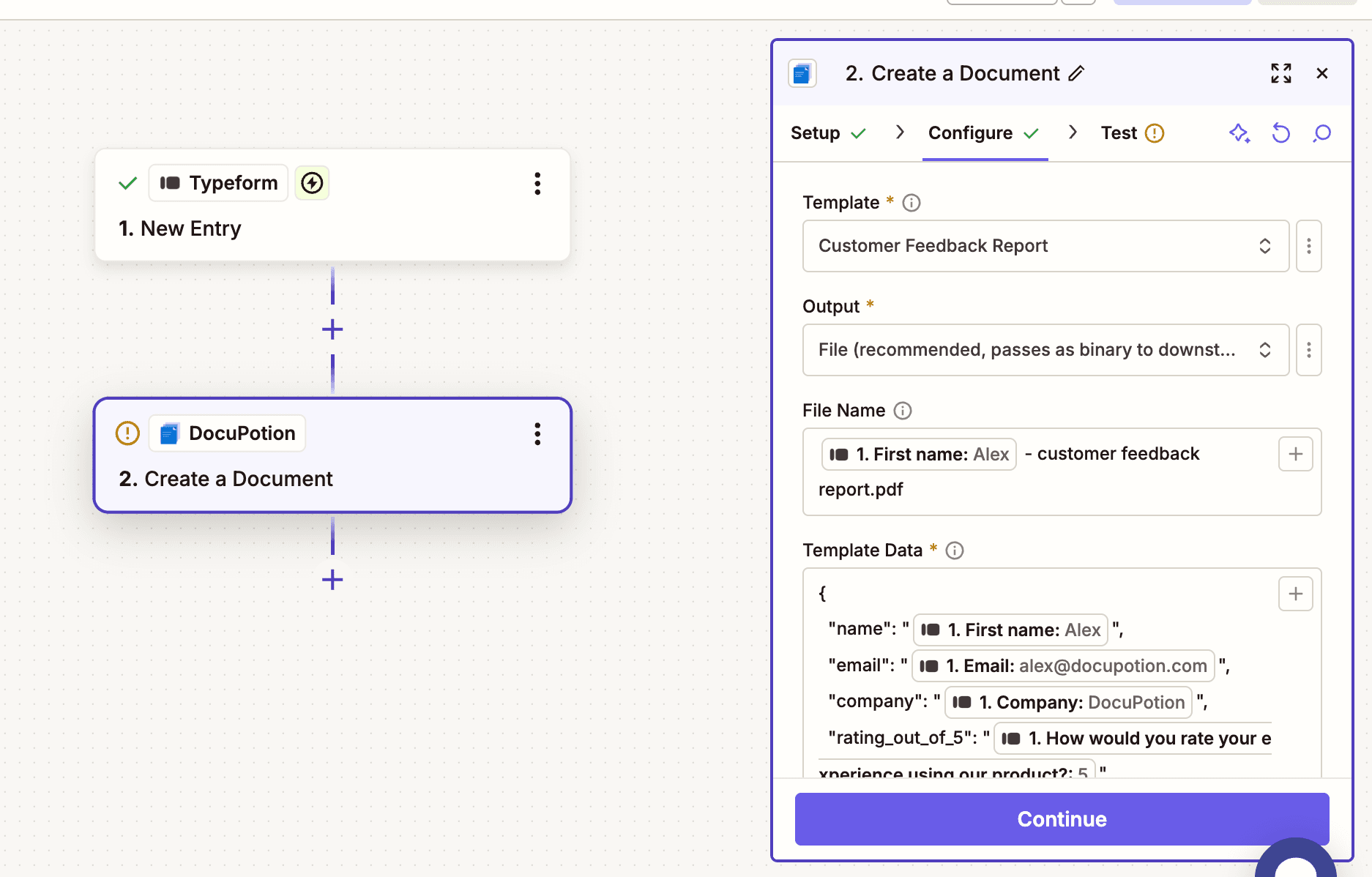
Task: Select the 2. Create a Document step
Action: pos(332,455)
